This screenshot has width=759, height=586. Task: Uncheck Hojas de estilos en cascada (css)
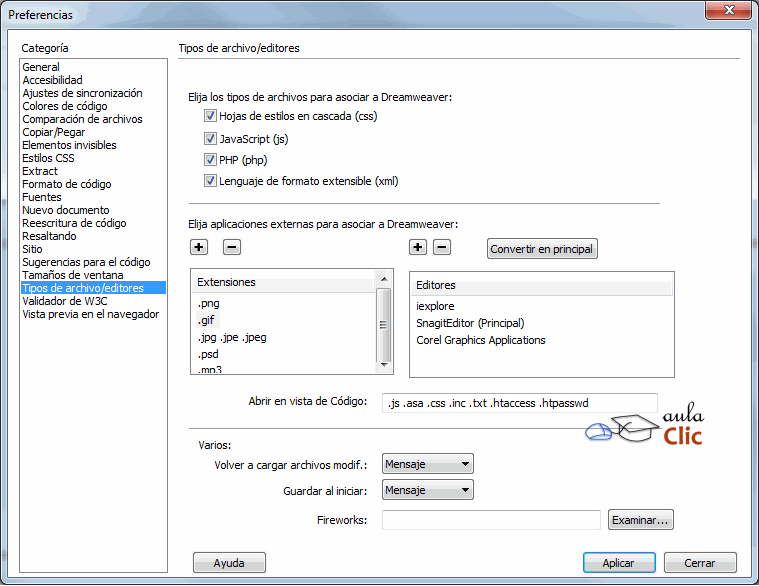(210, 116)
